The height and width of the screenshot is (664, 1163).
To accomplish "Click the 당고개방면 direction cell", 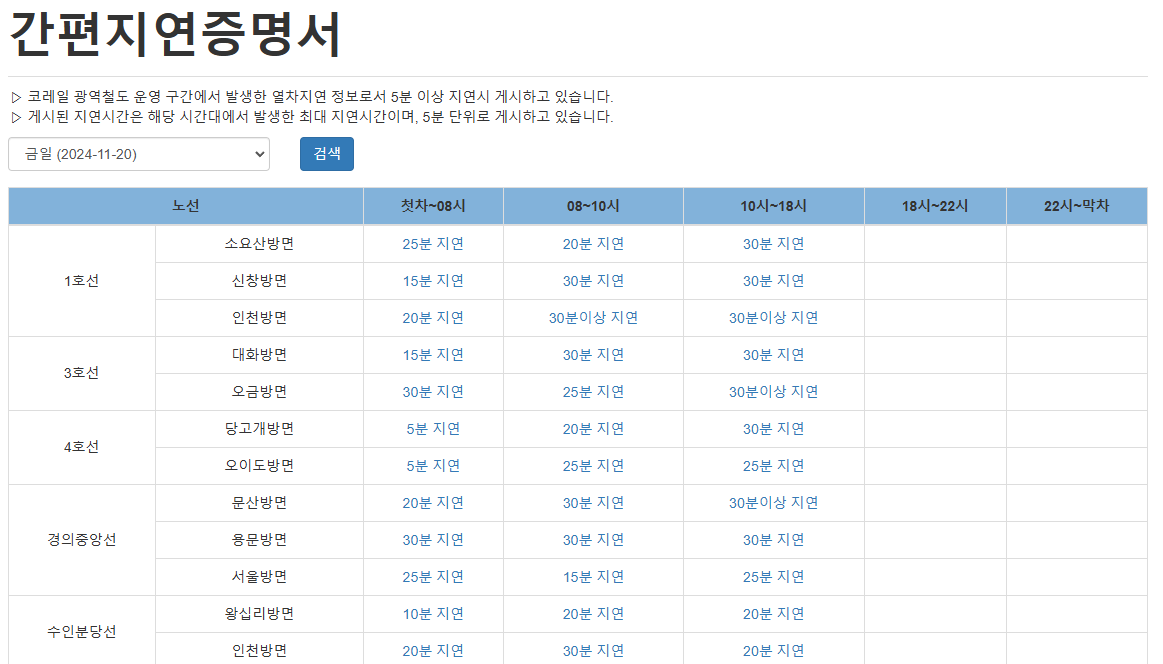I will click(x=260, y=429).
